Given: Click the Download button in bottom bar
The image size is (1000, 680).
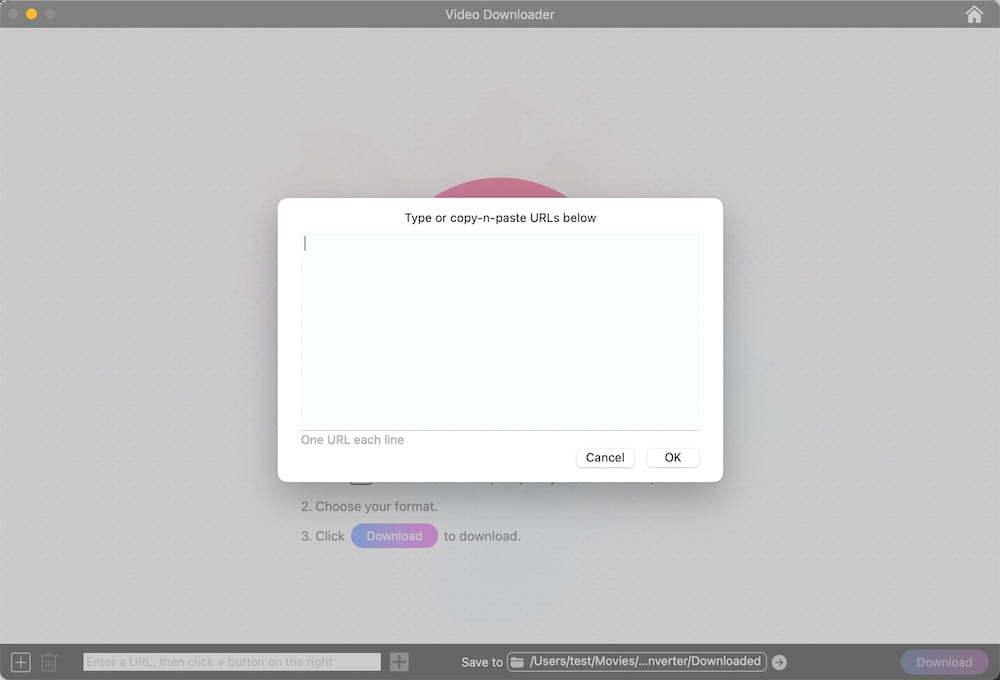Looking at the screenshot, I should pyautogui.click(x=944, y=662).
